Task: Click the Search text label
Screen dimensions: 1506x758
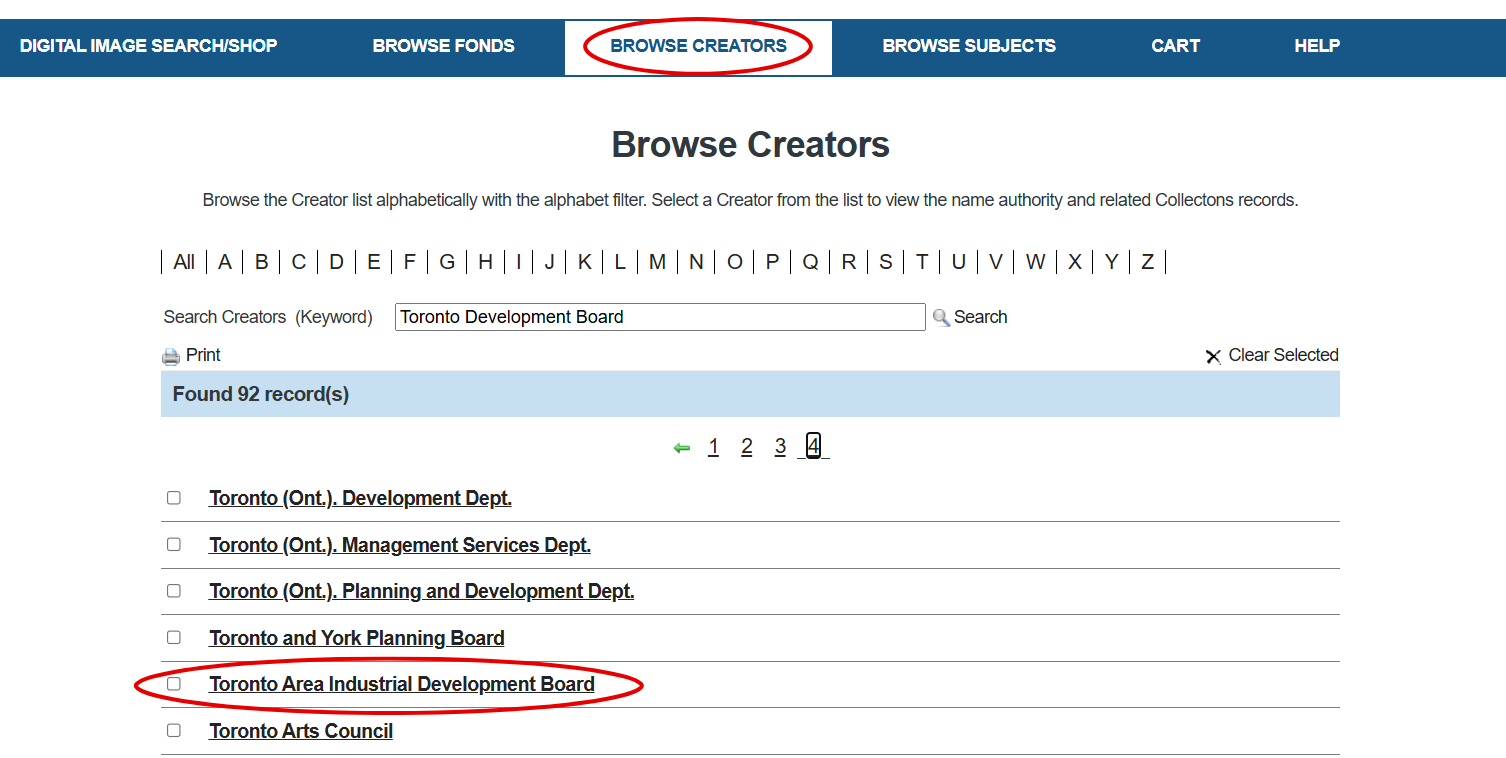Action: [x=980, y=317]
